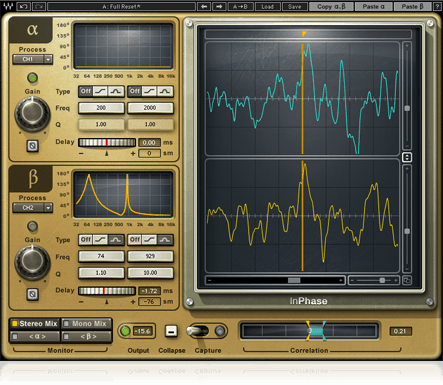Viewport: 443px width, 385px height.
Task: Enable Stereo Mix monitor
Action: coord(35,324)
